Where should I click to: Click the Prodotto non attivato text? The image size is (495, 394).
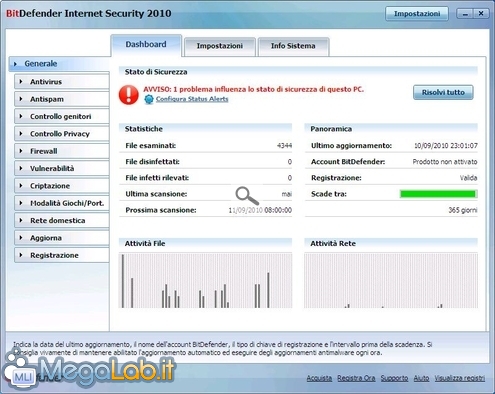coord(445,162)
